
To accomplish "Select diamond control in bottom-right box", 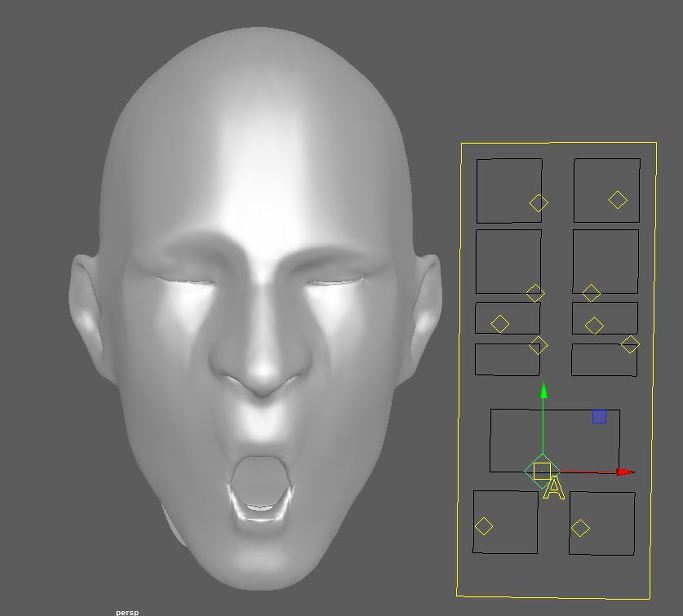I will pos(580,528).
